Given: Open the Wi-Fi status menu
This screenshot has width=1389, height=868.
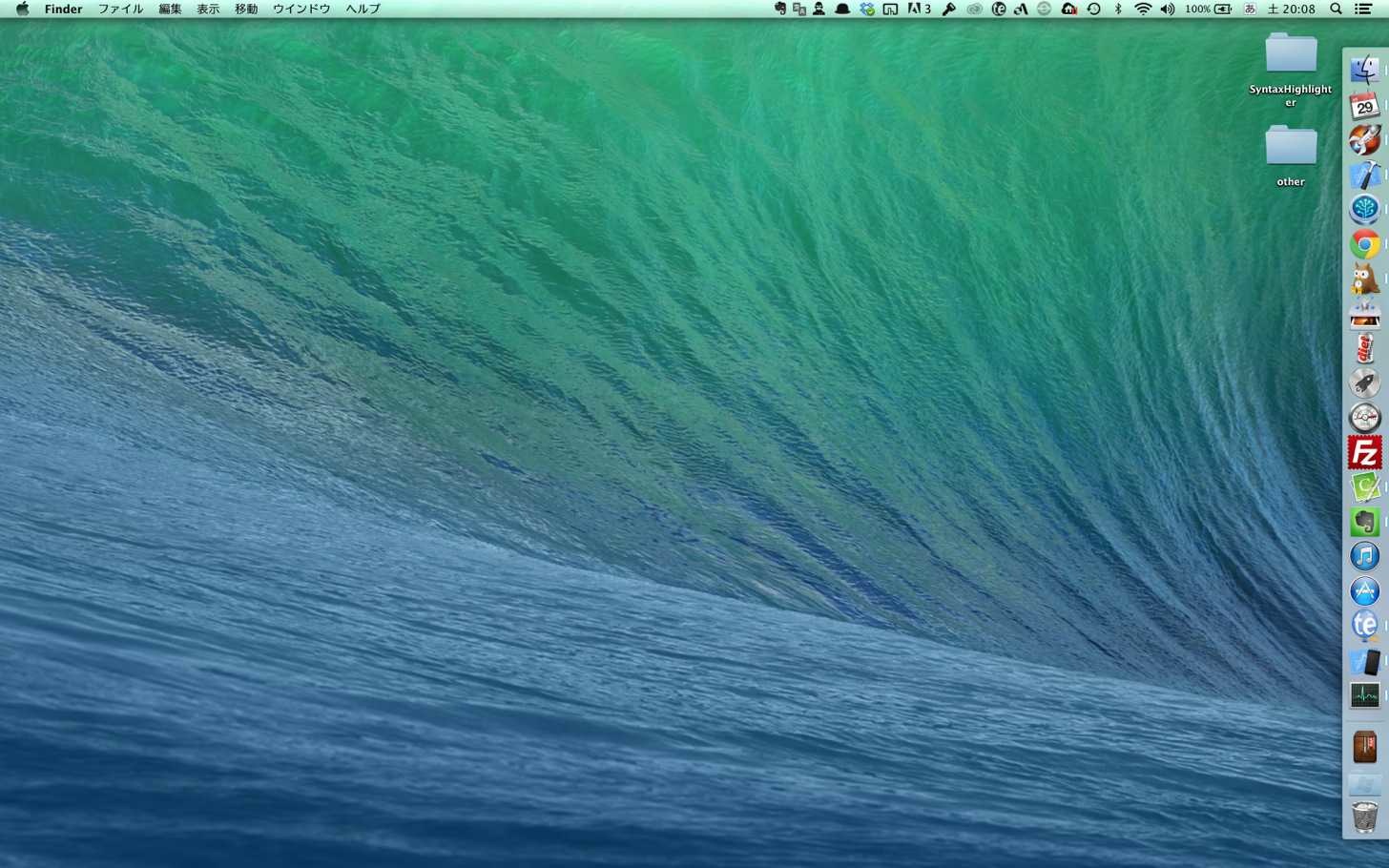Looking at the screenshot, I should pos(1142,9).
